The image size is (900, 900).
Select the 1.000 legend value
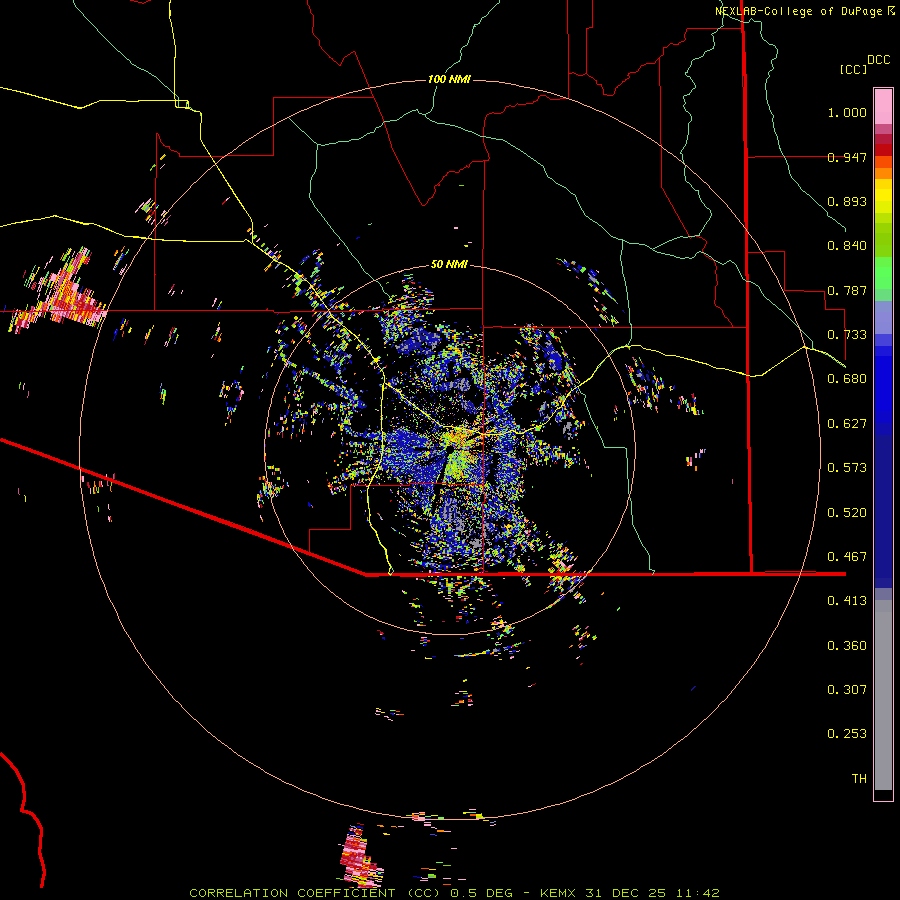click(847, 112)
